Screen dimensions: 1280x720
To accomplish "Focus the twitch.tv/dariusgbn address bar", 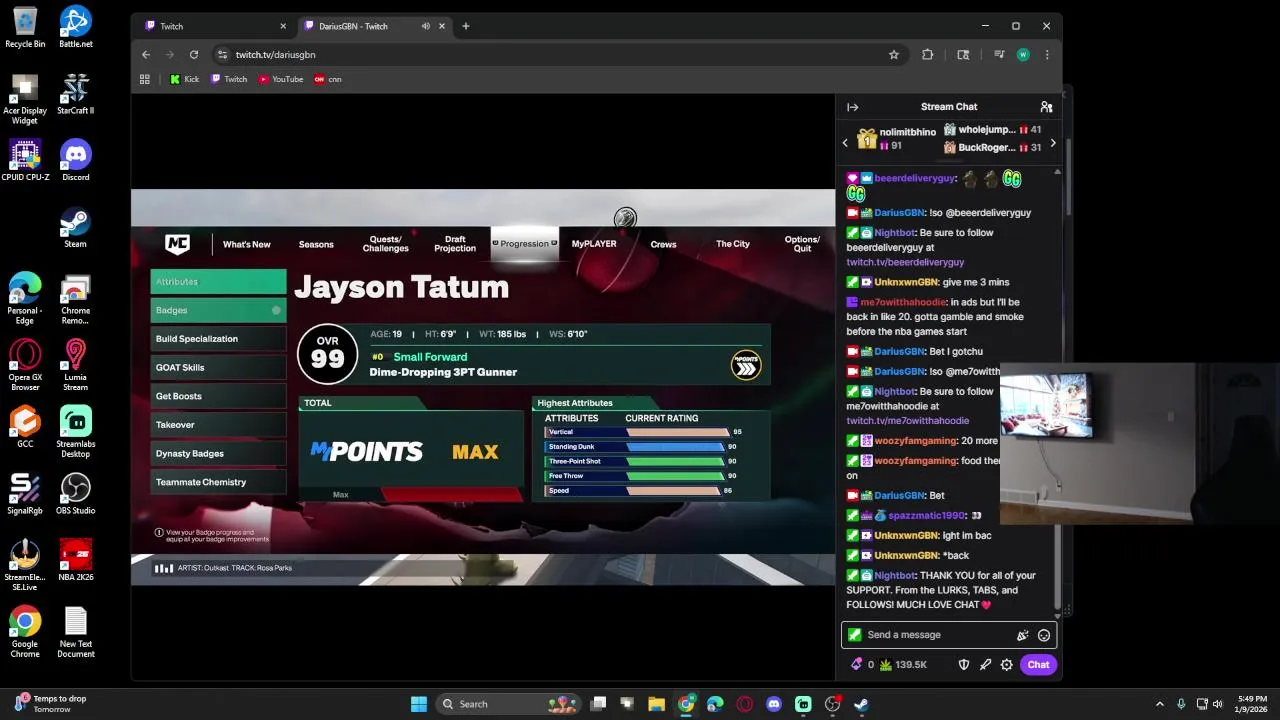I will (x=555, y=55).
